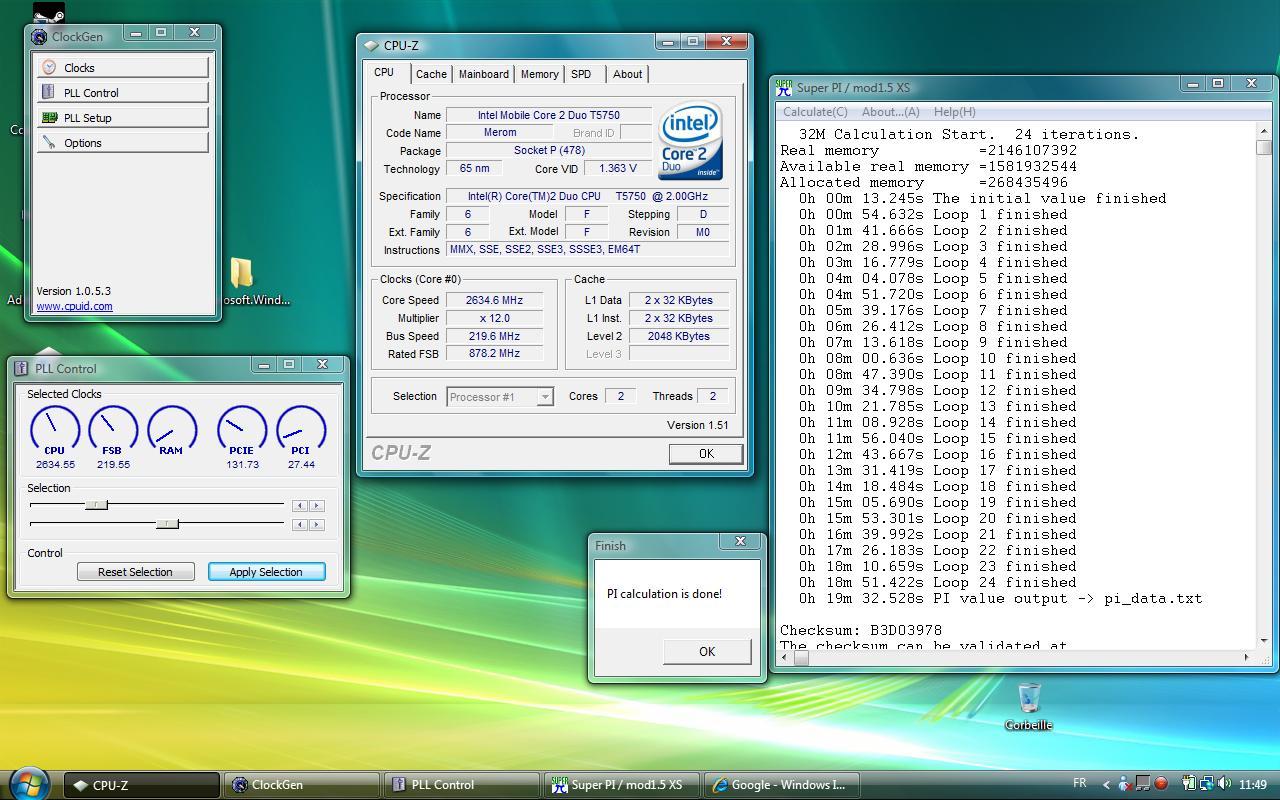
Task: Click the volume speaker tray icon
Action: point(1225,784)
